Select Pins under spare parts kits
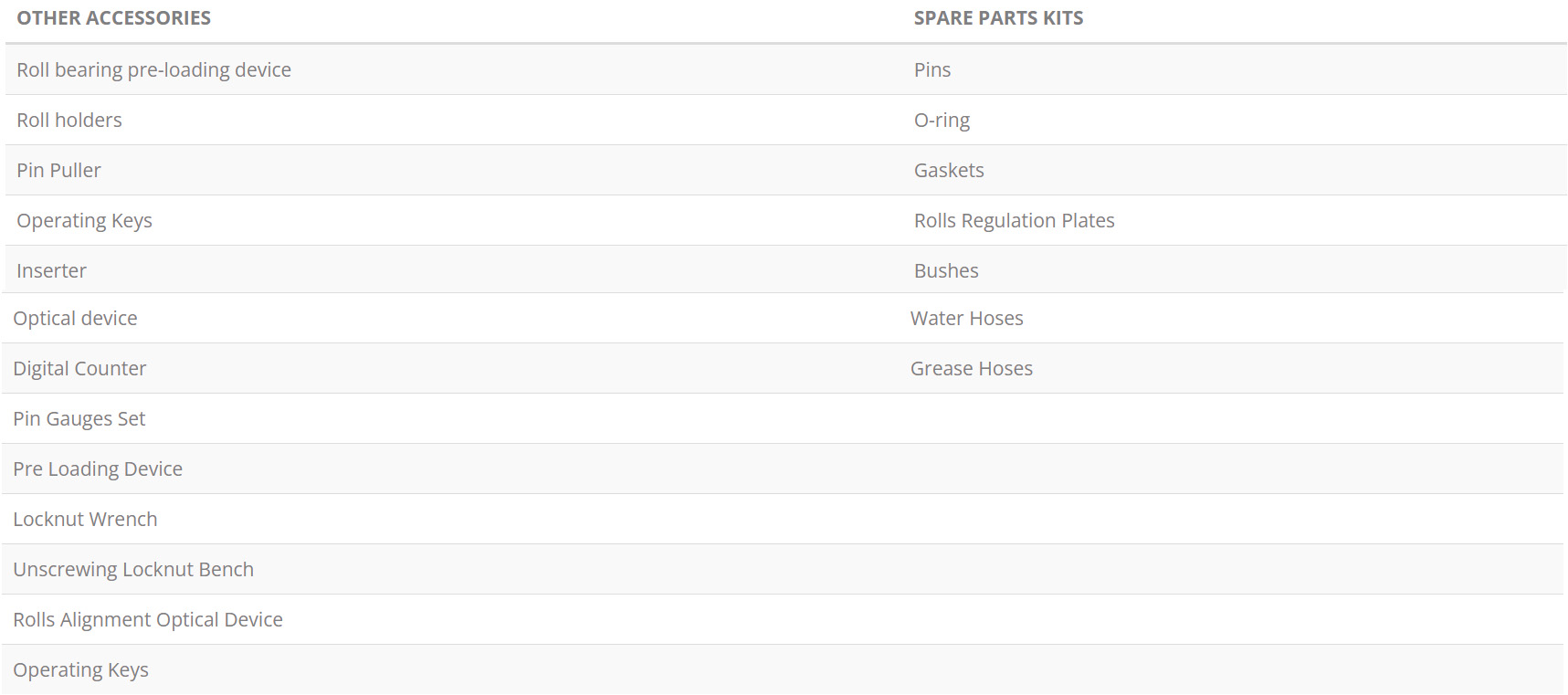This screenshot has height=695, width=1568. (x=932, y=70)
